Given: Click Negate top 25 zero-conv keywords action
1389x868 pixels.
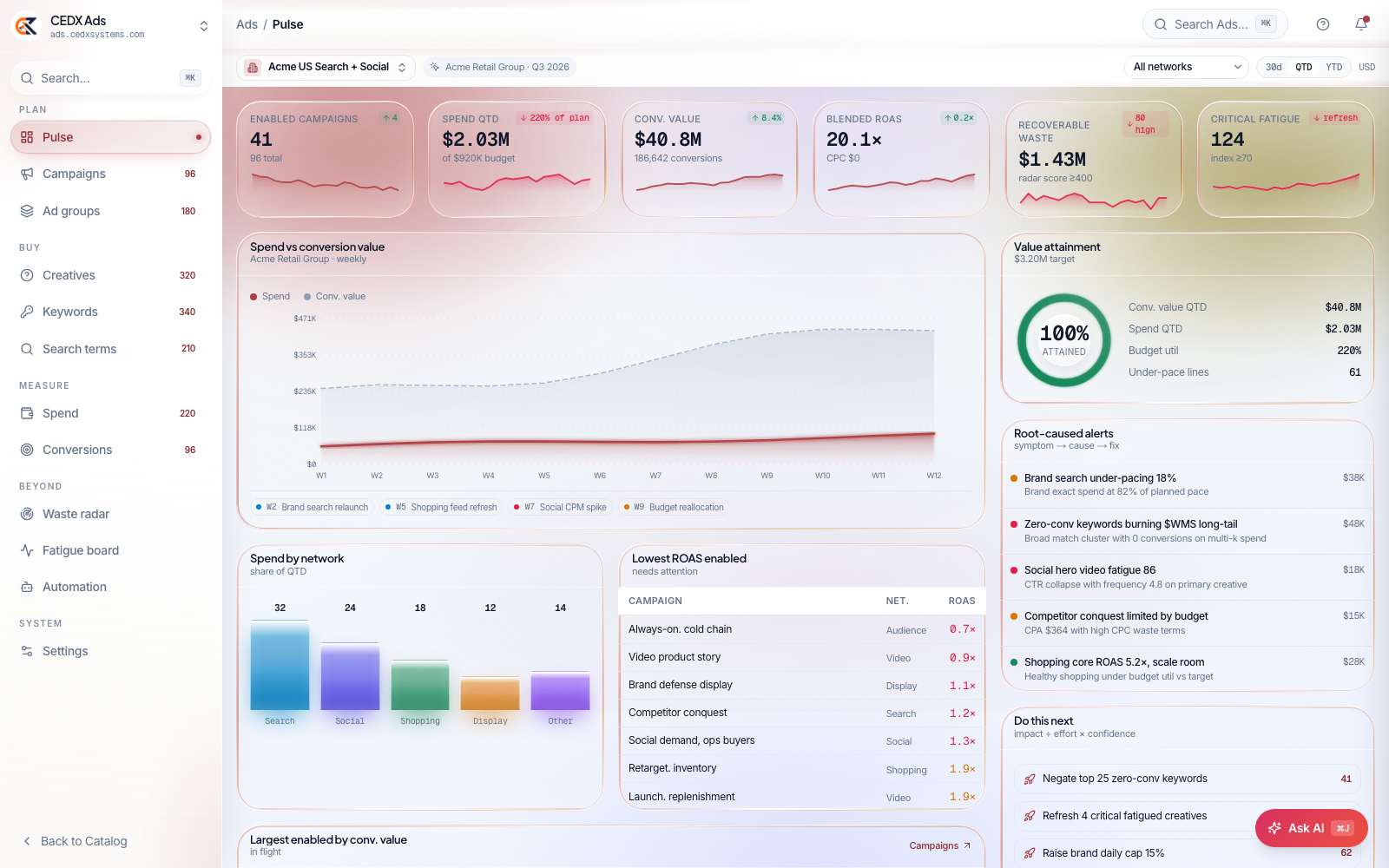Looking at the screenshot, I should [x=1187, y=779].
